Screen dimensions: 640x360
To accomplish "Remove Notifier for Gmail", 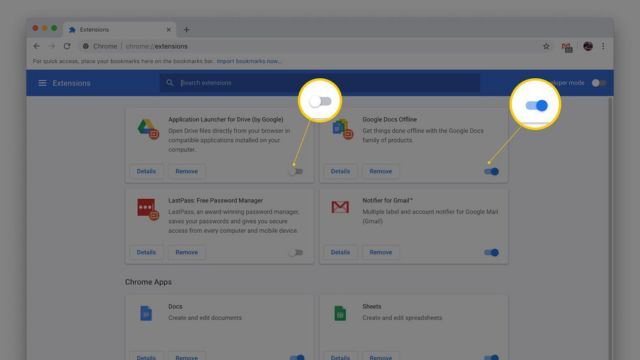I will coord(380,252).
